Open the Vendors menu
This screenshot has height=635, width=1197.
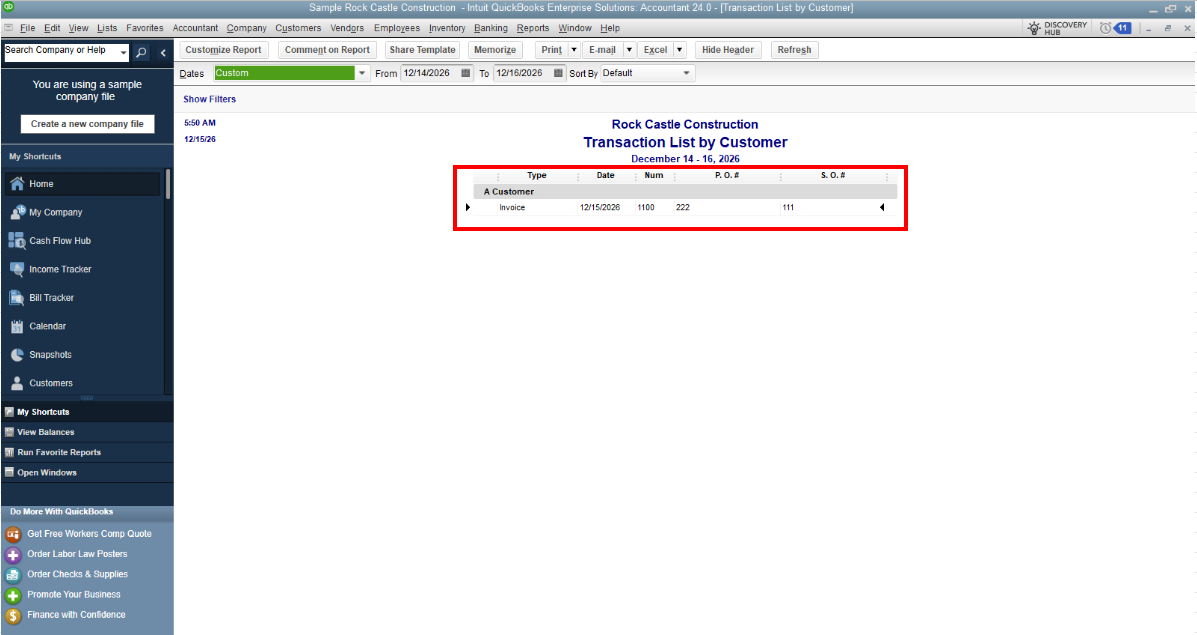[347, 28]
